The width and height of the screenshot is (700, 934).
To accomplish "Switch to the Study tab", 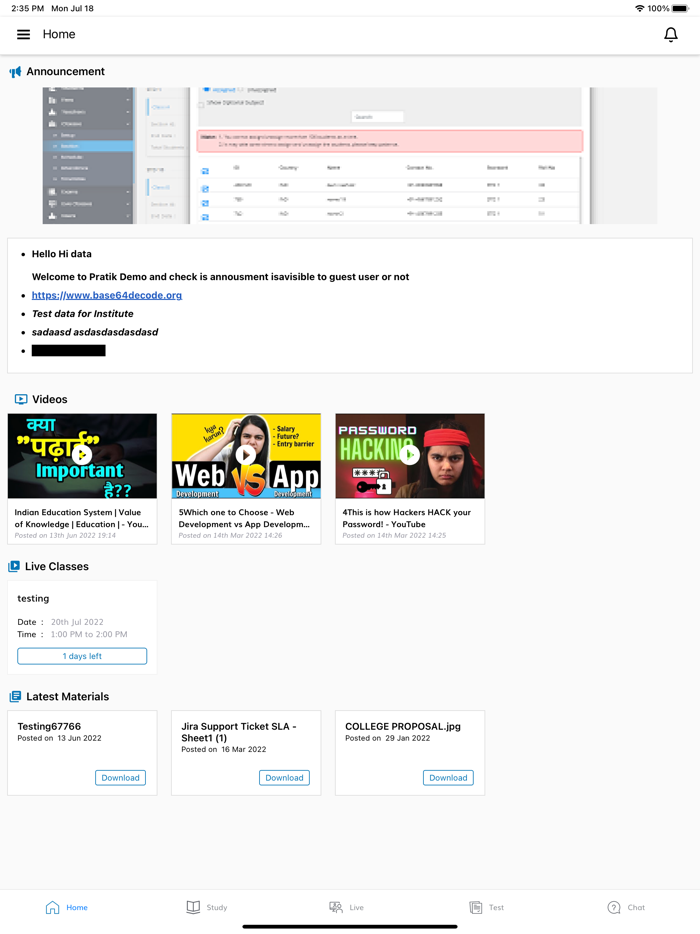I will [207, 907].
